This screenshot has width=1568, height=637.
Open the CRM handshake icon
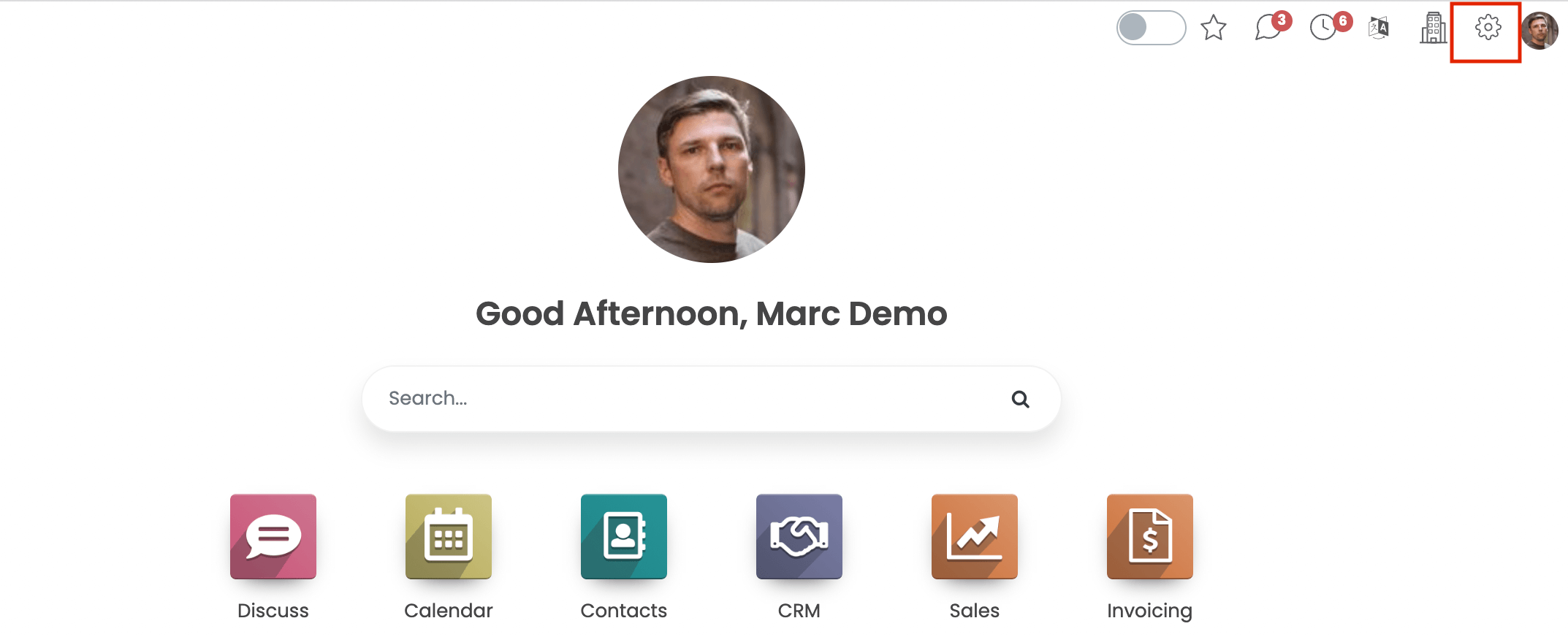point(799,536)
